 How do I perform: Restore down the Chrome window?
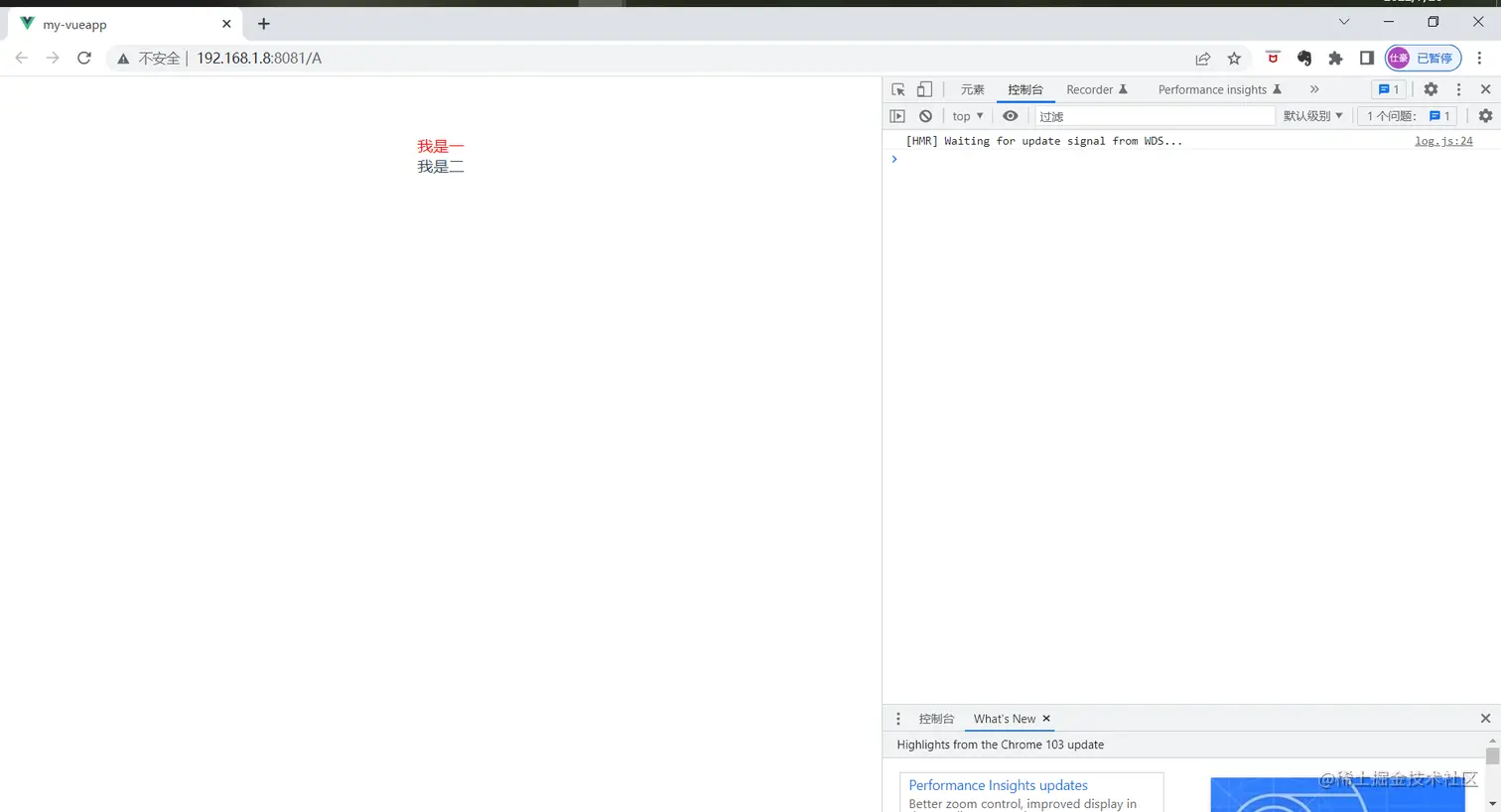[x=1433, y=22]
